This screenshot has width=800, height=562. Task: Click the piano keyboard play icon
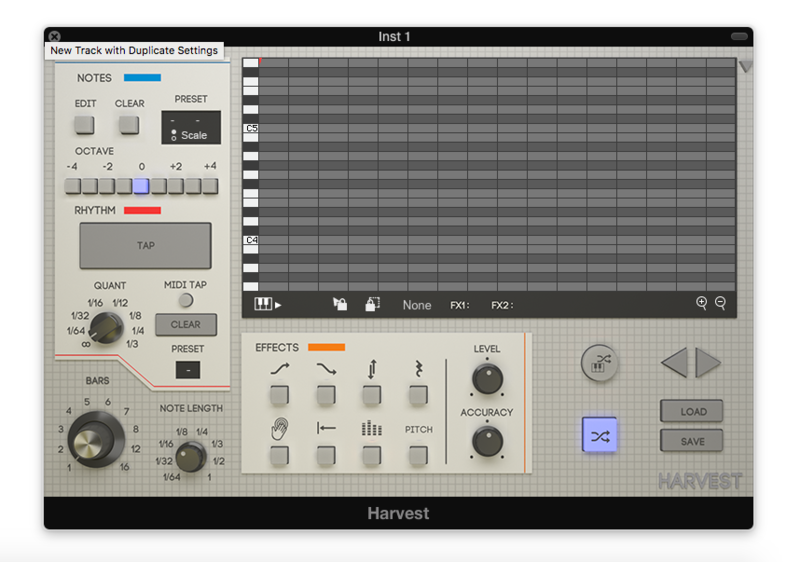click(x=267, y=304)
